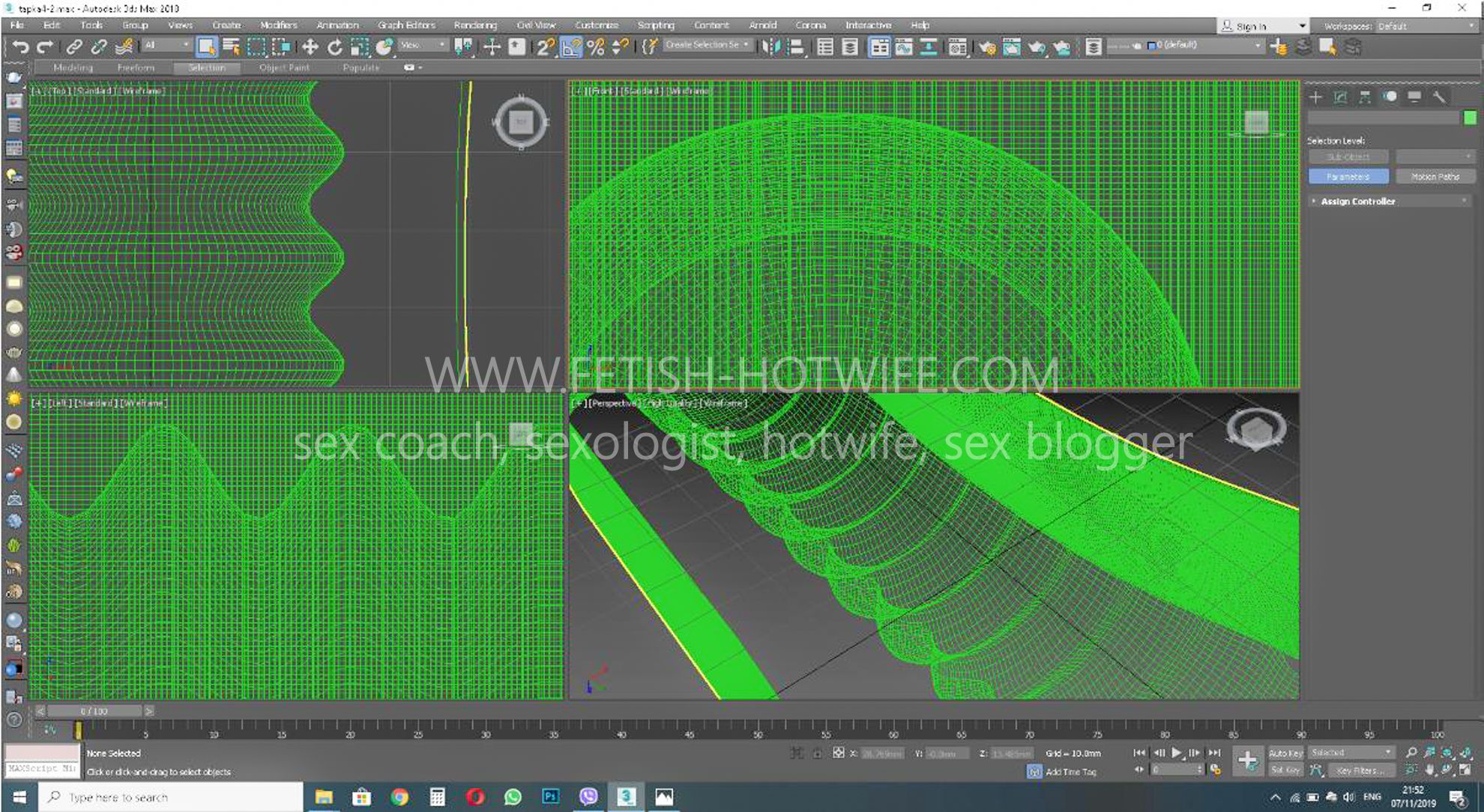Select the Move transform tool

pyautogui.click(x=310, y=47)
